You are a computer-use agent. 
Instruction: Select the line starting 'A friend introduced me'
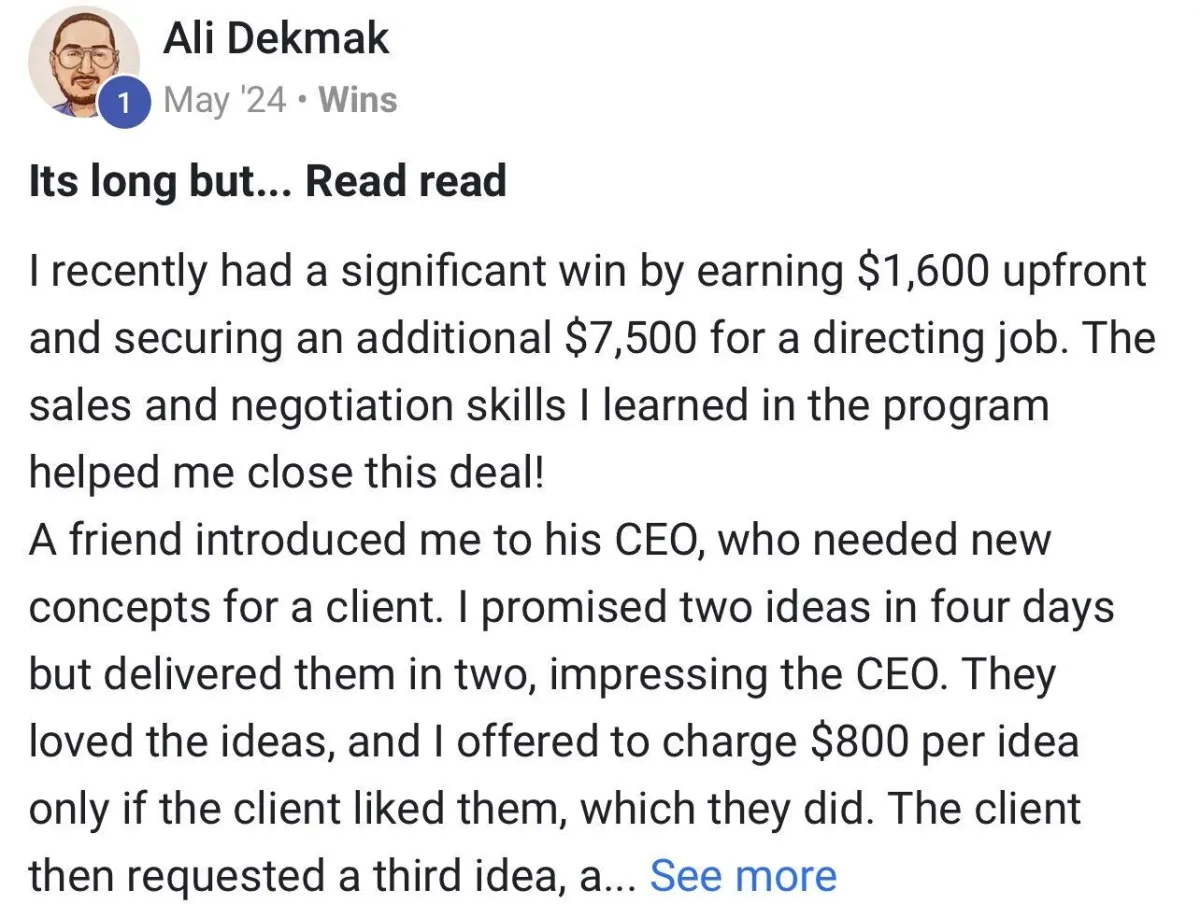pyautogui.click(x=540, y=540)
